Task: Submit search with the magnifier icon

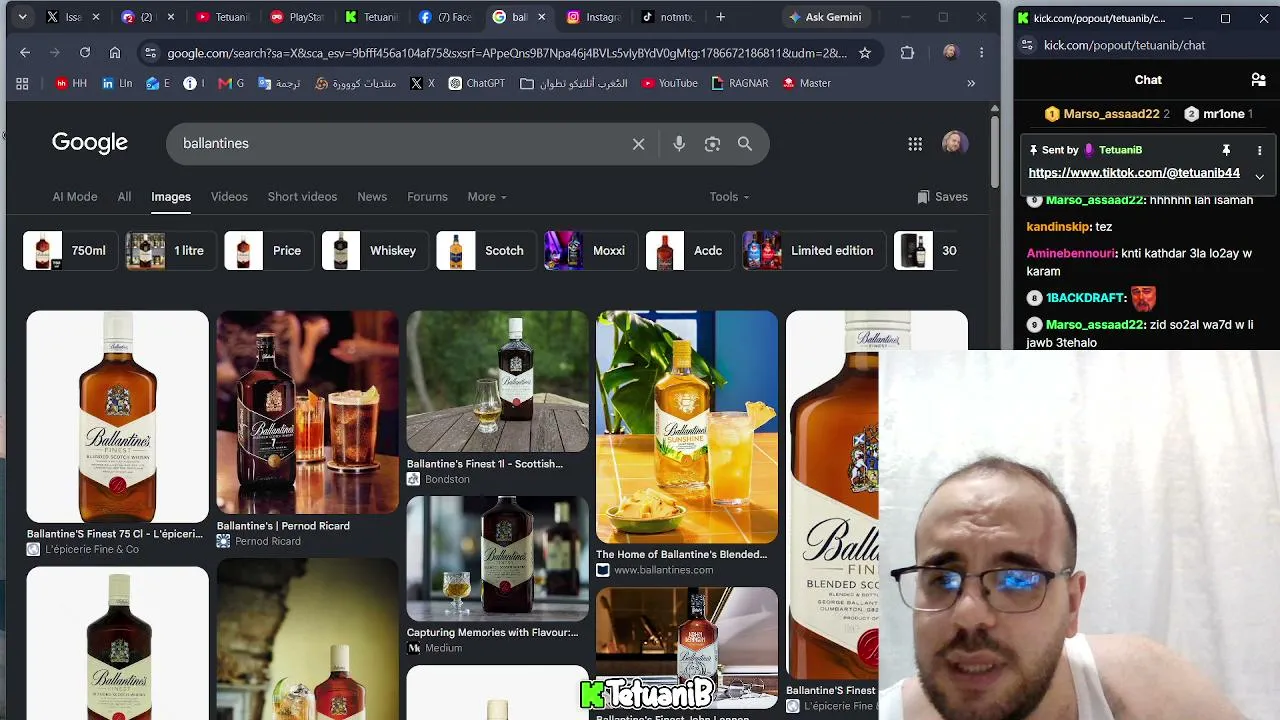Action: [745, 144]
